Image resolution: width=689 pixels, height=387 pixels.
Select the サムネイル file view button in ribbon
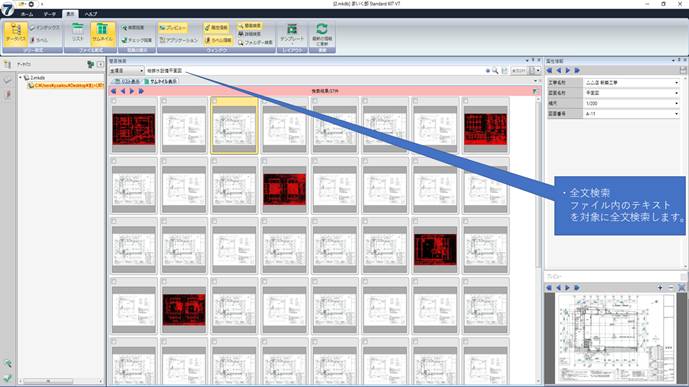102,33
